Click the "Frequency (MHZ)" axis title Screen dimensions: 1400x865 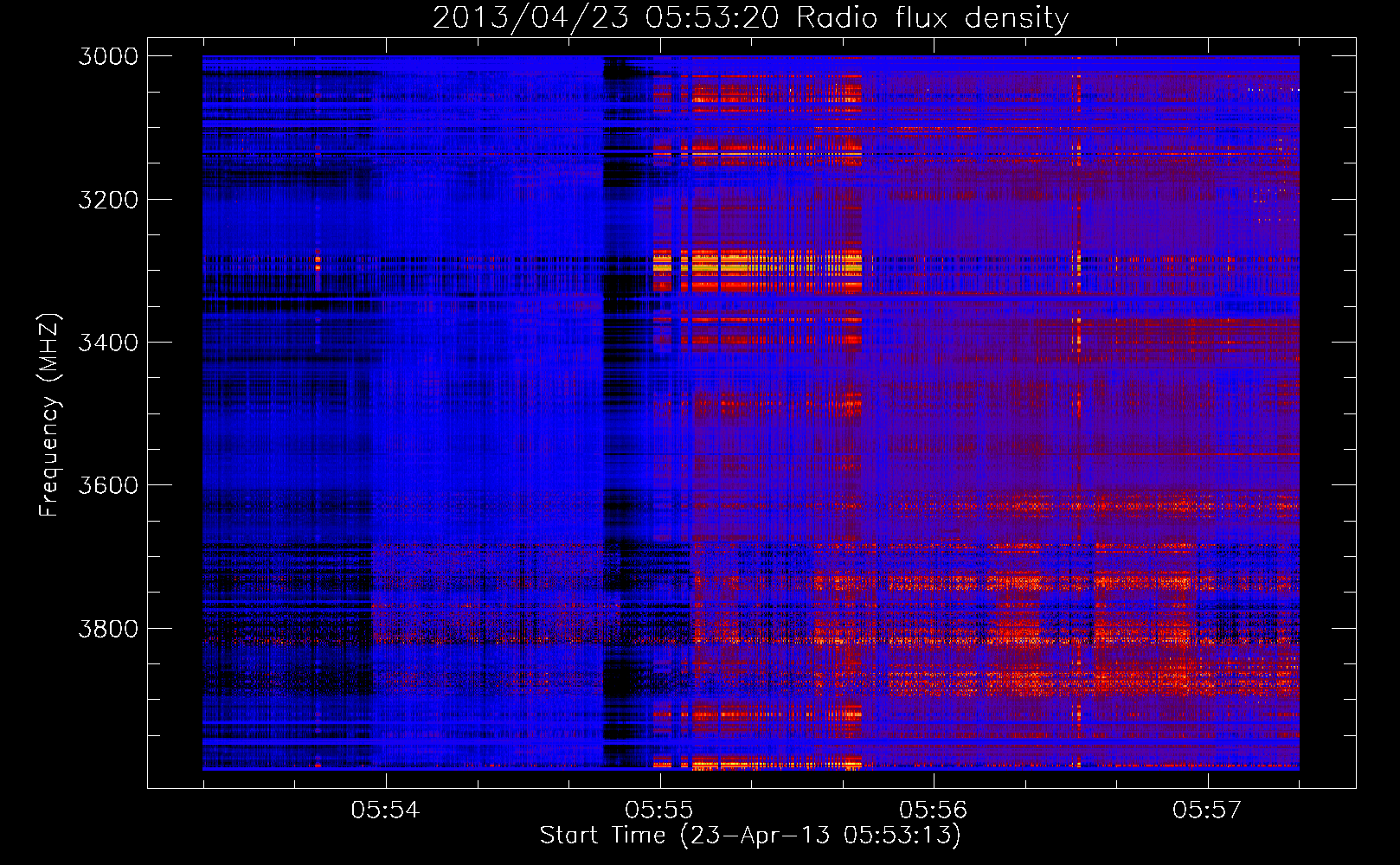pyautogui.click(x=49, y=414)
